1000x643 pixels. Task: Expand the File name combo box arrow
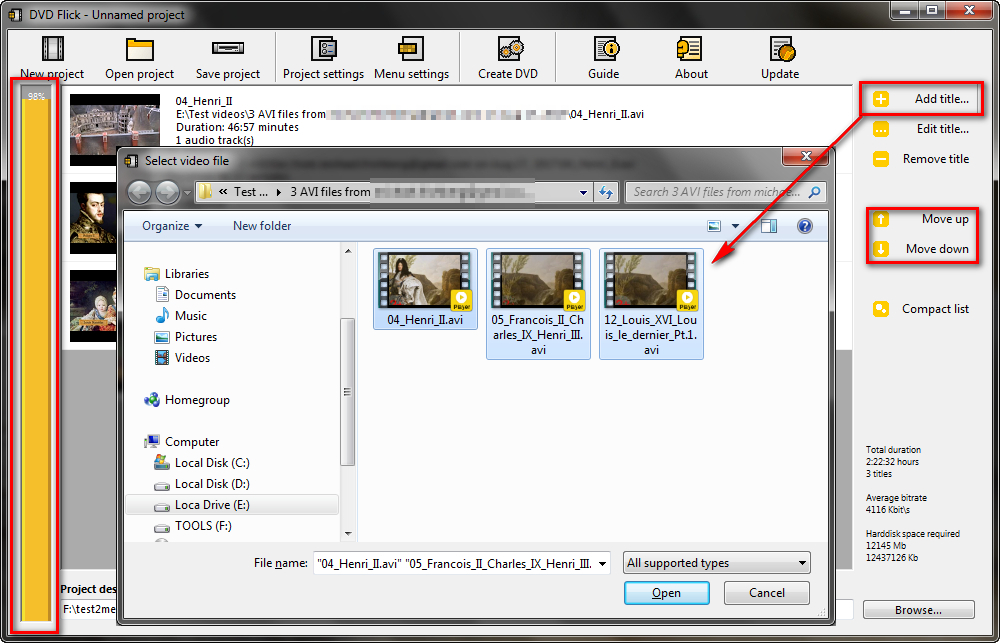click(x=602, y=564)
